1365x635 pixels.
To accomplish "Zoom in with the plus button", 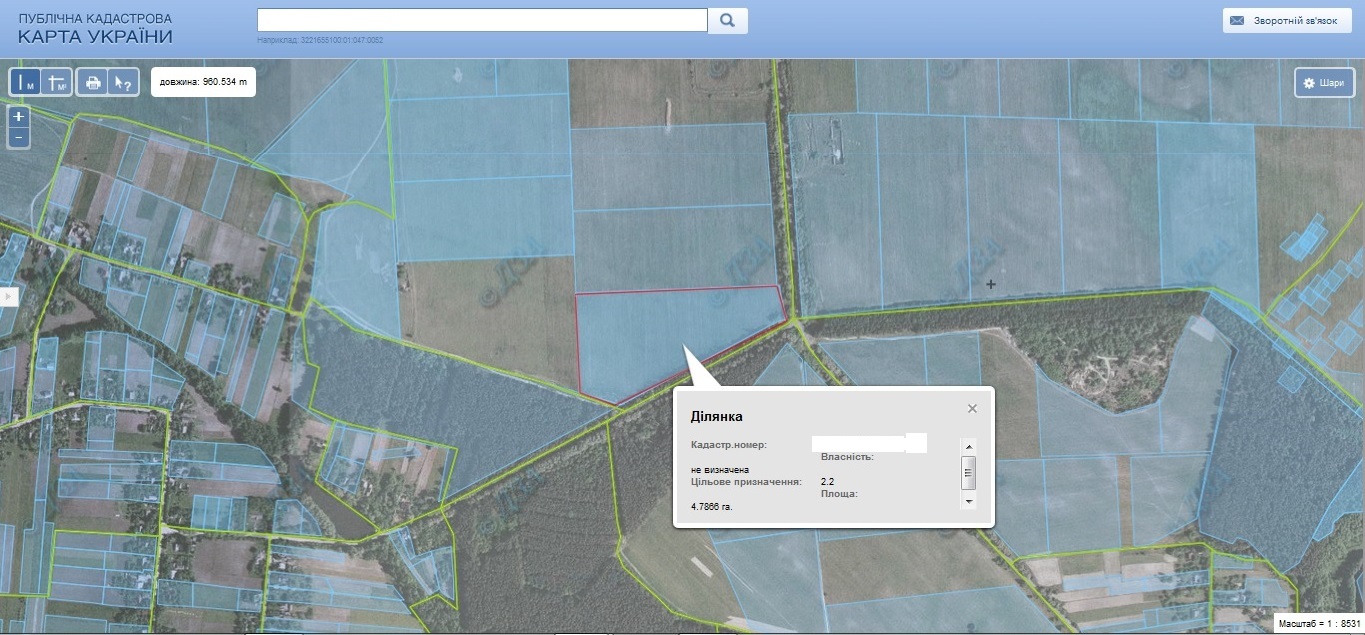I will pyautogui.click(x=18, y=116).
